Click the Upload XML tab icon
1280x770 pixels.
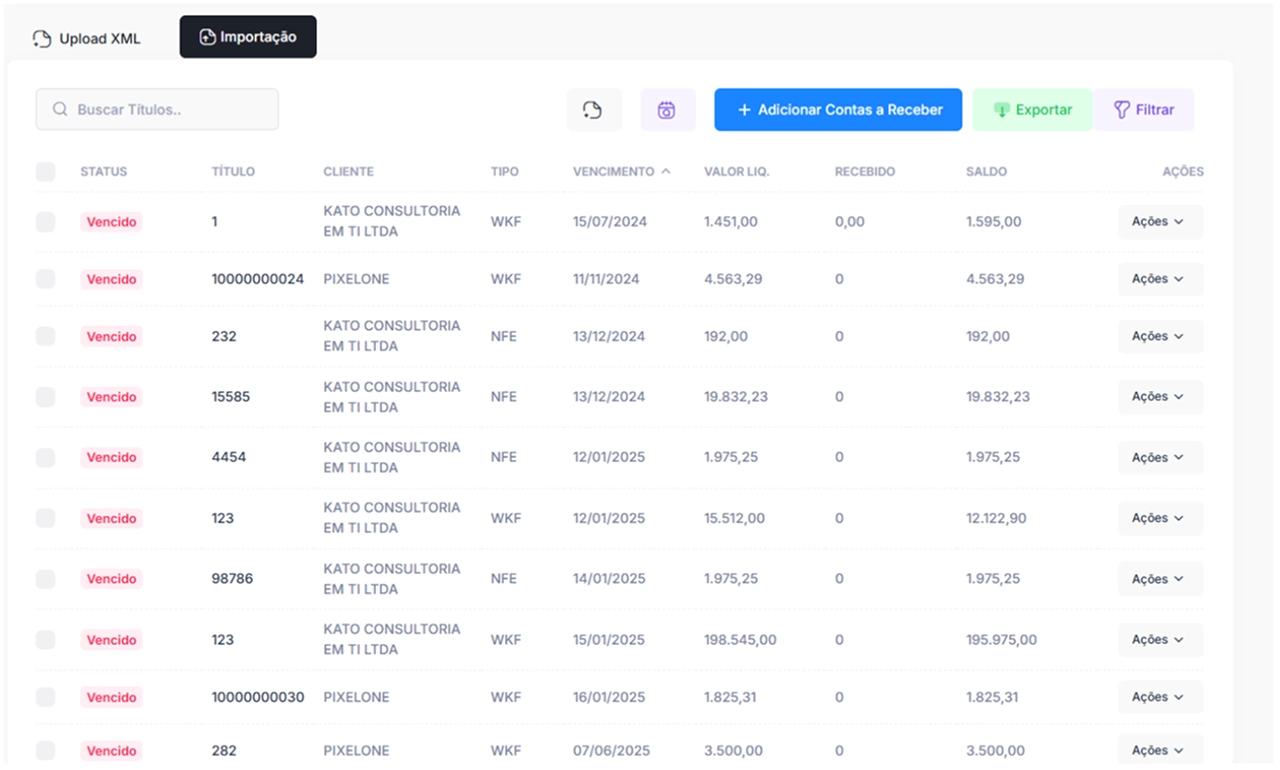click(41, 39)
